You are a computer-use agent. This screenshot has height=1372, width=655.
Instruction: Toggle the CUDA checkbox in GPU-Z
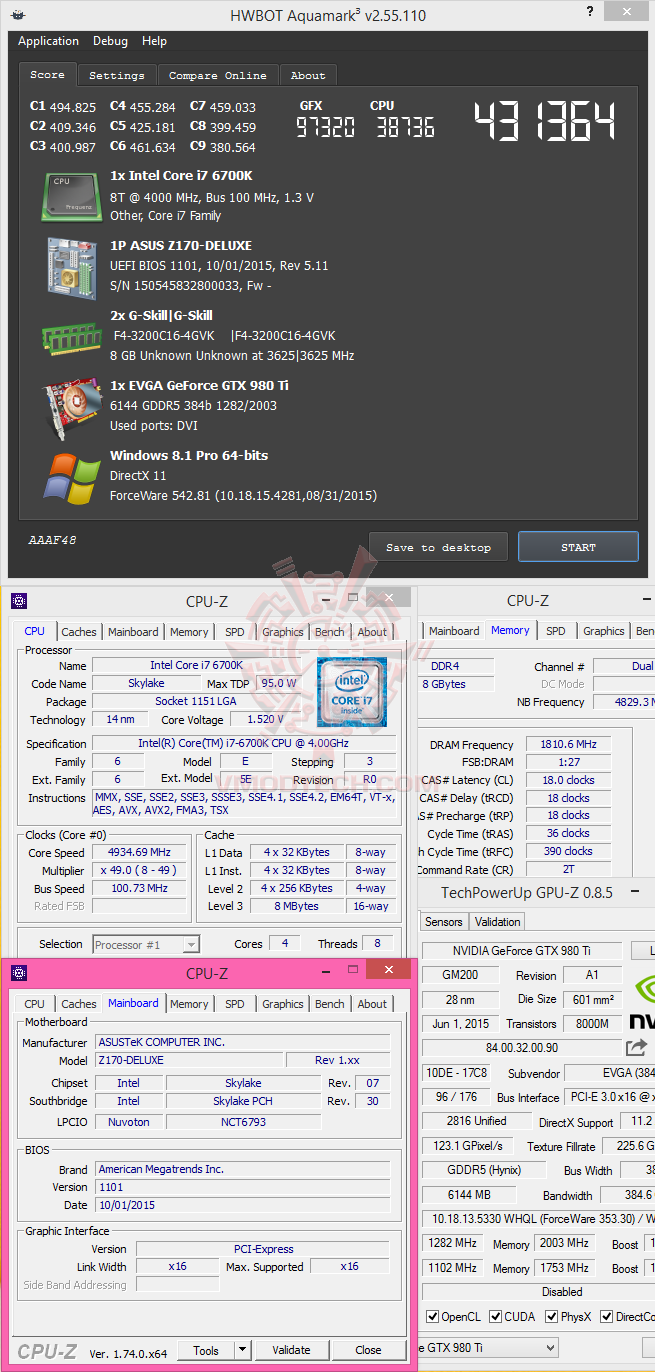[497, 1317]
